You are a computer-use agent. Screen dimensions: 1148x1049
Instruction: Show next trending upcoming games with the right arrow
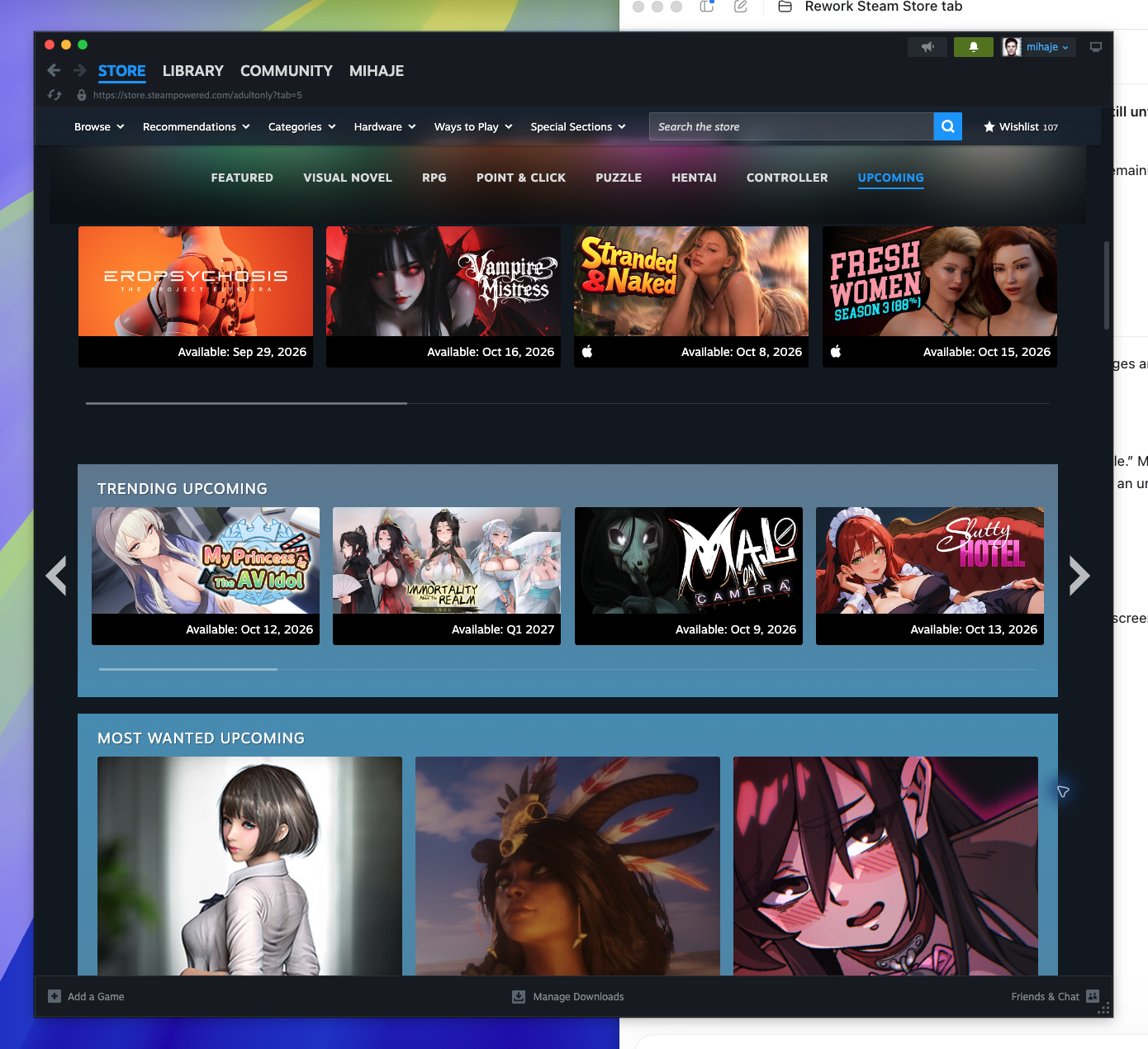(1079, 576)
